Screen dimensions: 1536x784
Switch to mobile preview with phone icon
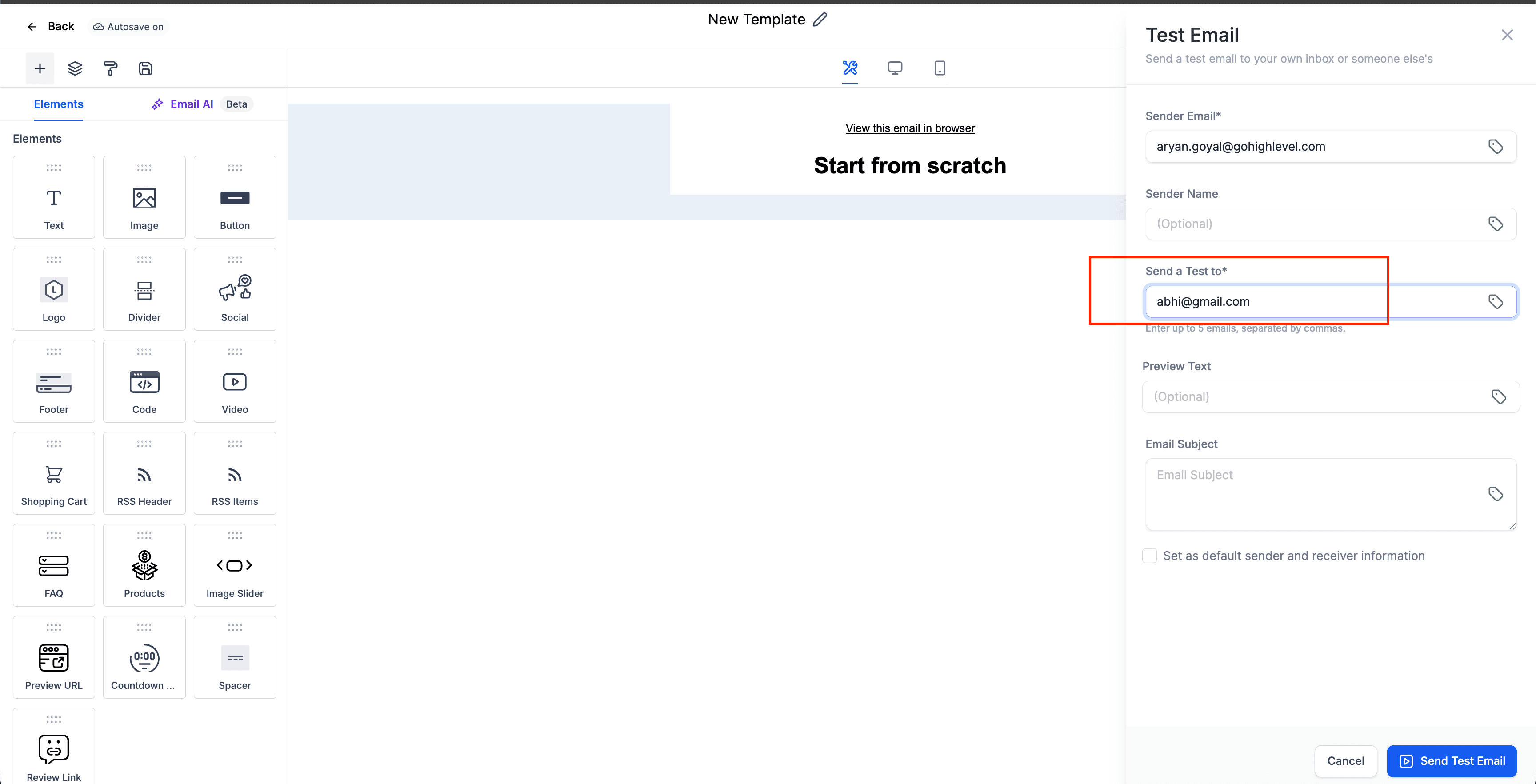tap(940, 68)
